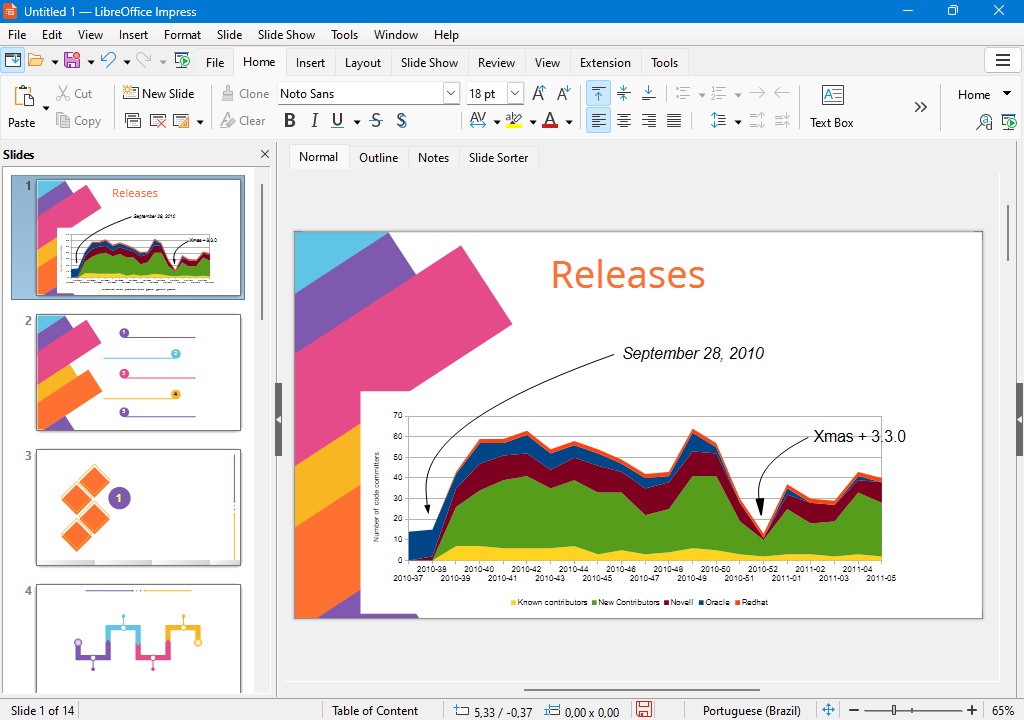Toggle Italic text style

pos(314,121)
